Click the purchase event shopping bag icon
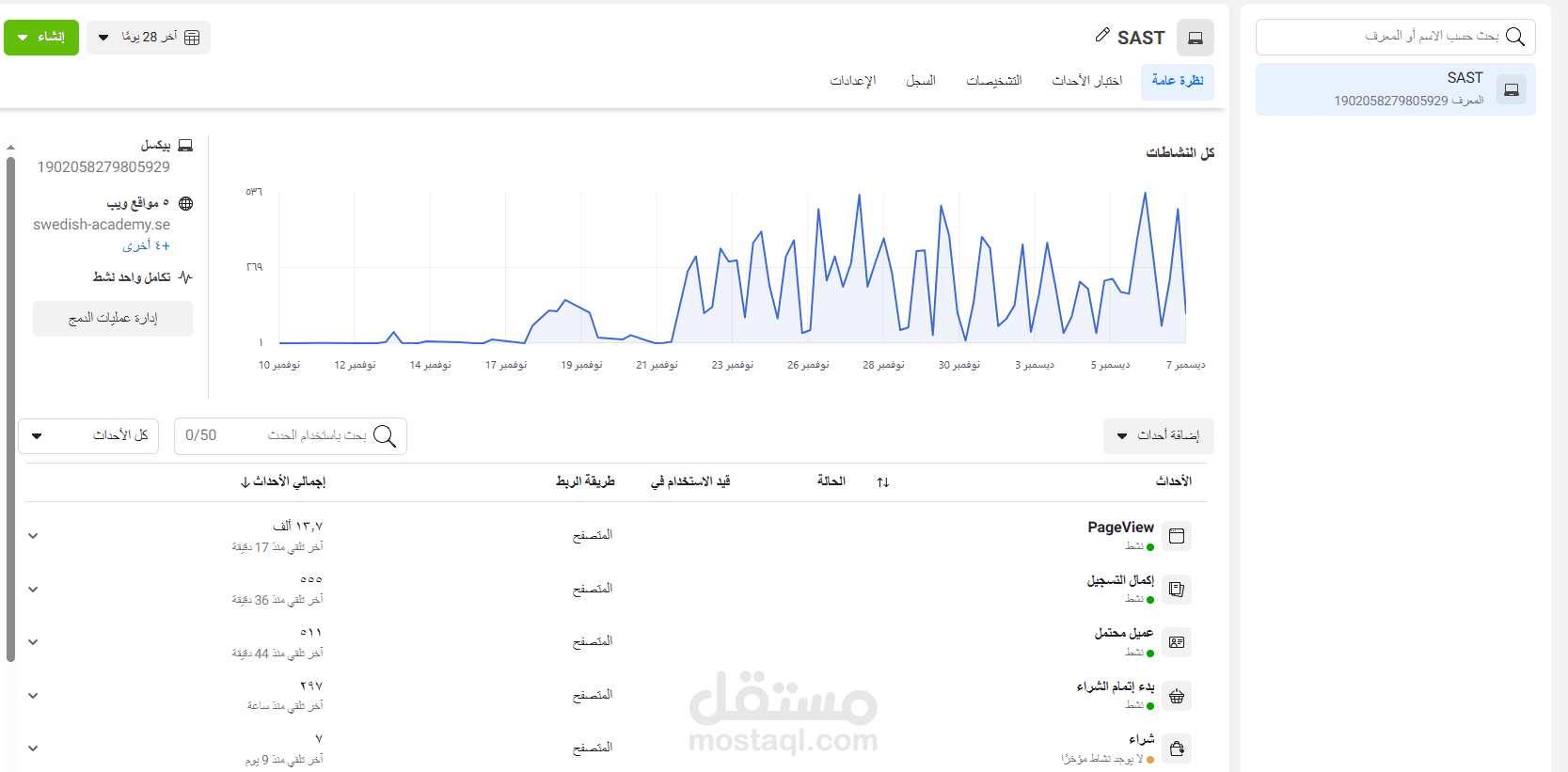Viewport: 1568px width, 772px height. [x=1177, y=748]
